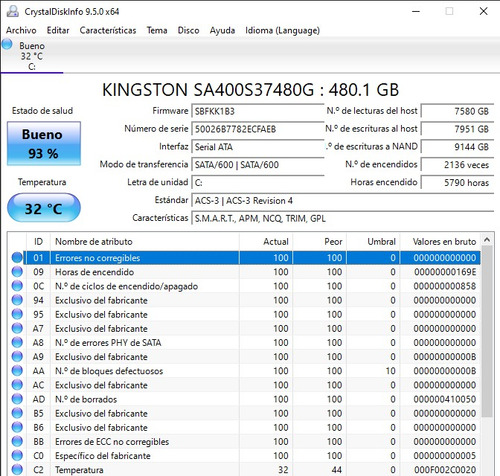Open the Ayuda menu
The image size is (500, 476).
point(222,30)
